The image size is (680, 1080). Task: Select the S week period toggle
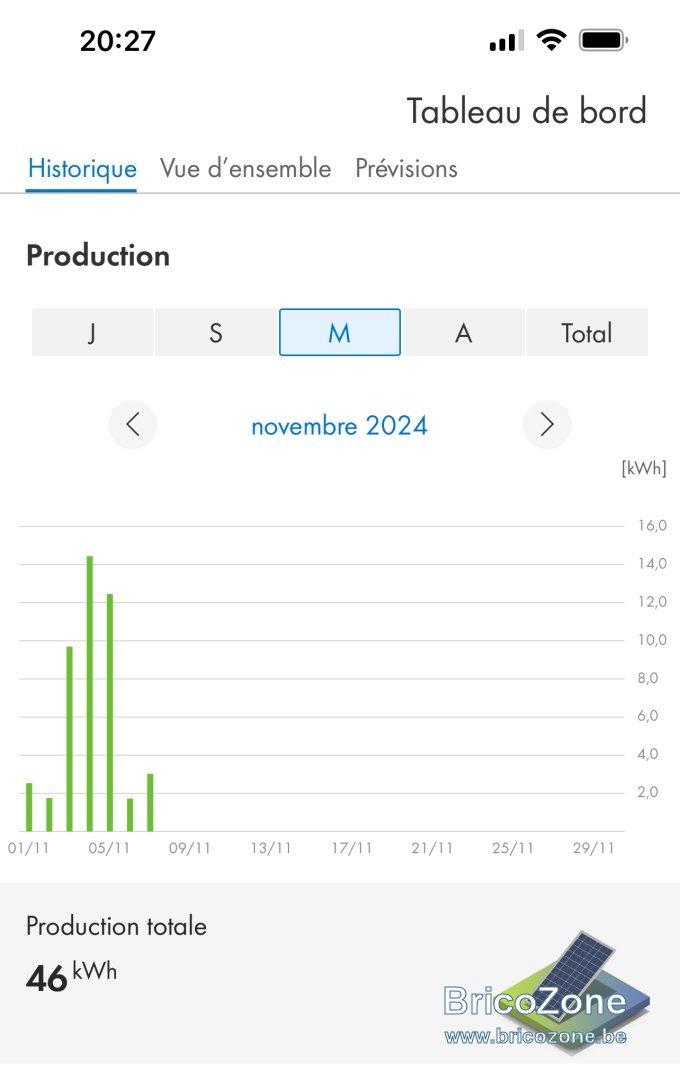tap(216, 333)
